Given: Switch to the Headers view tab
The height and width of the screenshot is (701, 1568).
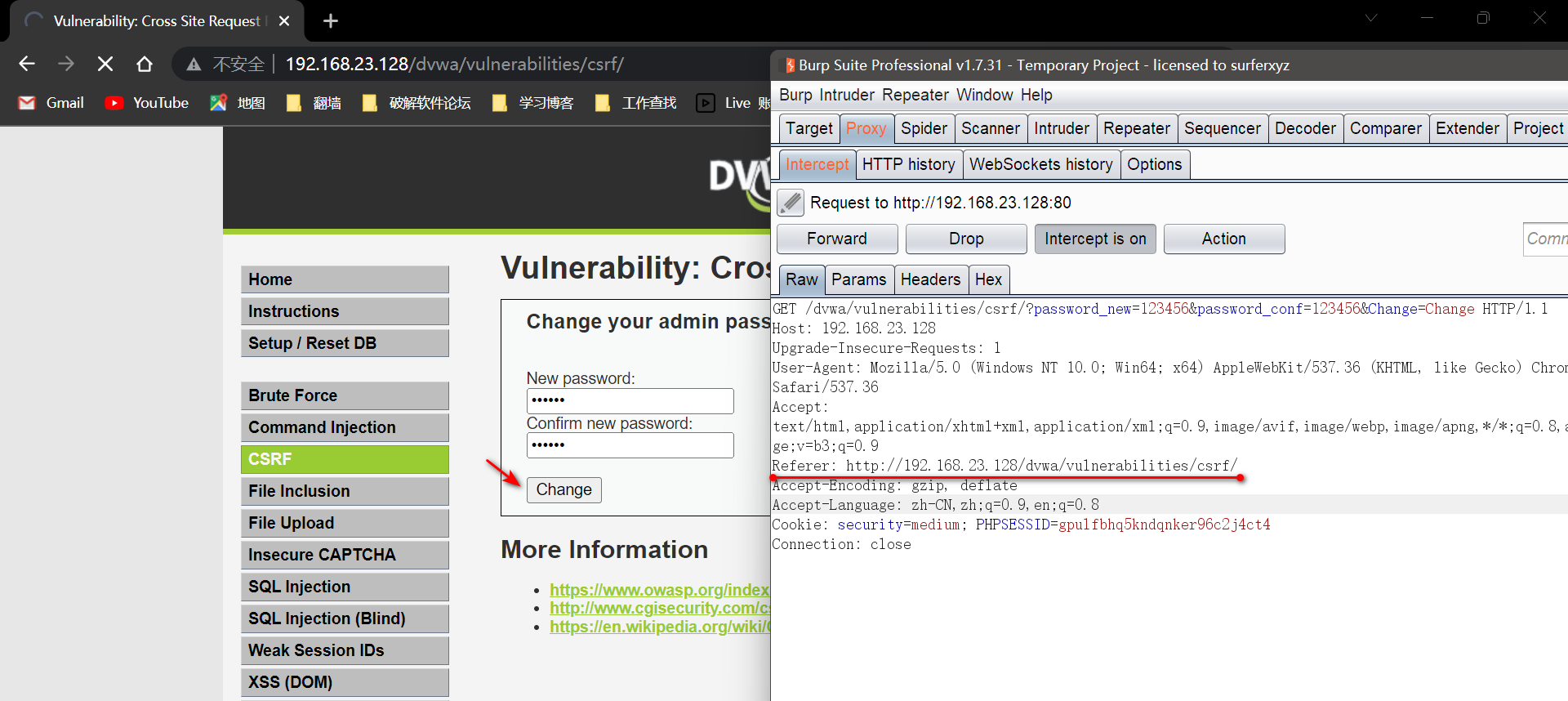Looking at the screenshot, I should [930, 279].
